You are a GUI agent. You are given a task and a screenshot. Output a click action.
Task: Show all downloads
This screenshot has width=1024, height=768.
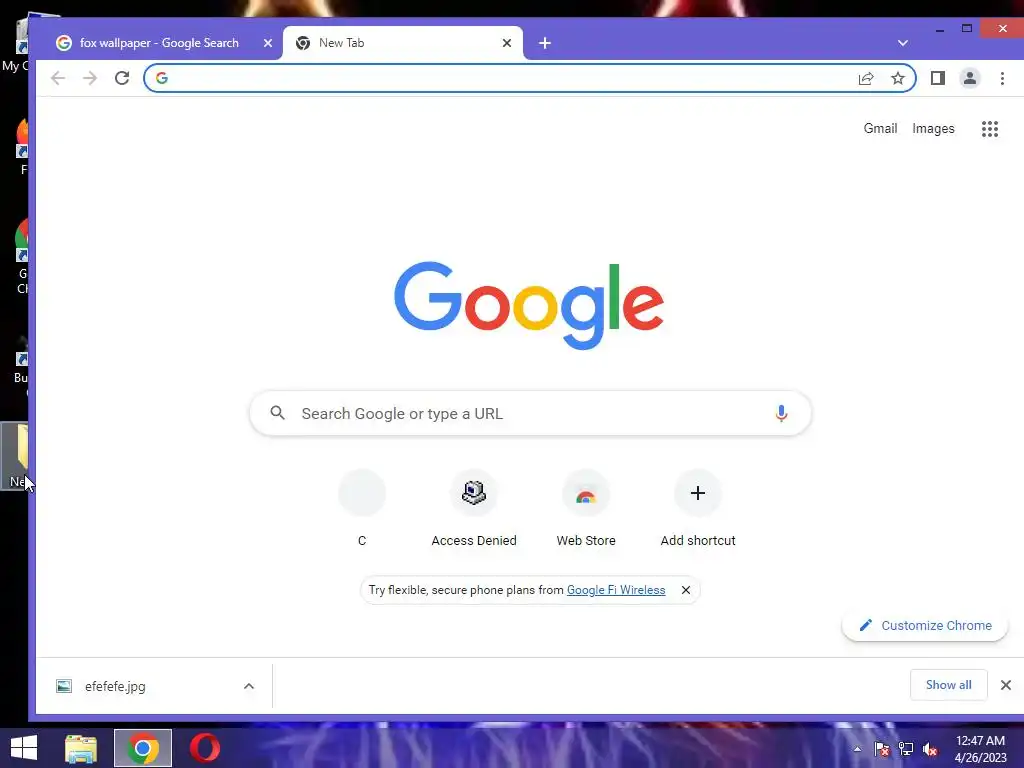click(948, 685)
